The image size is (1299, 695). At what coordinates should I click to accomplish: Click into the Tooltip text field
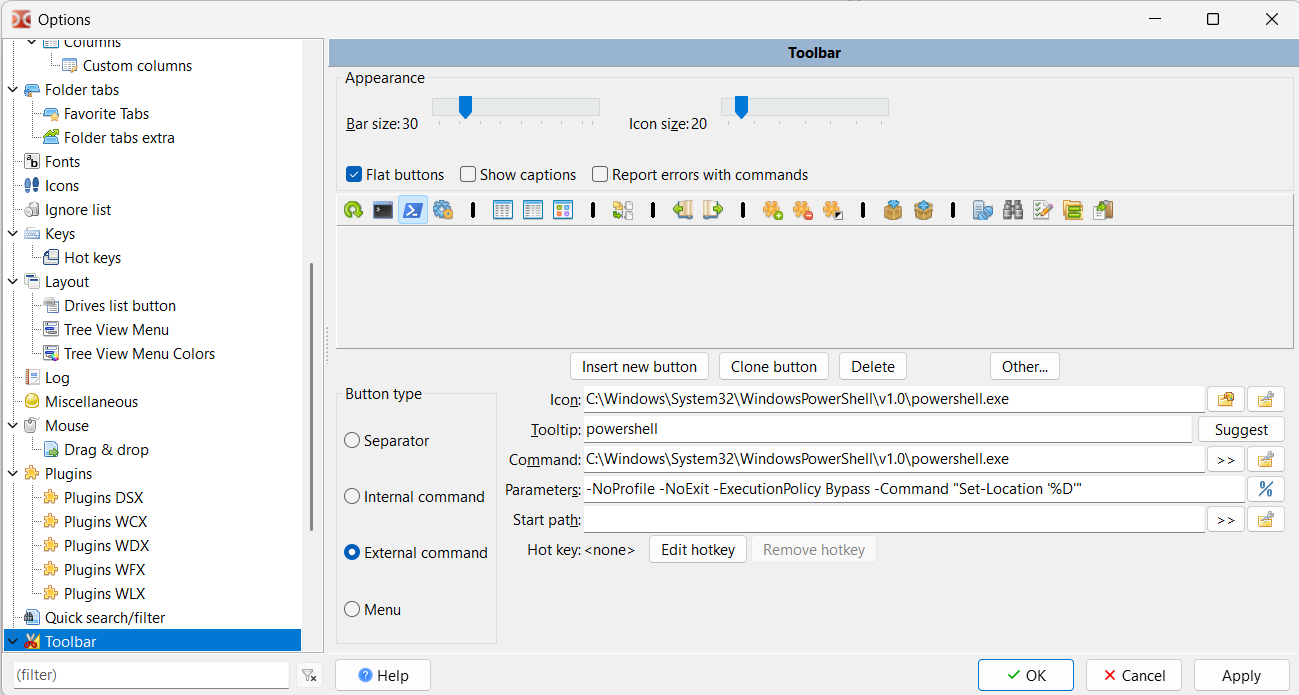click(888, 430)
